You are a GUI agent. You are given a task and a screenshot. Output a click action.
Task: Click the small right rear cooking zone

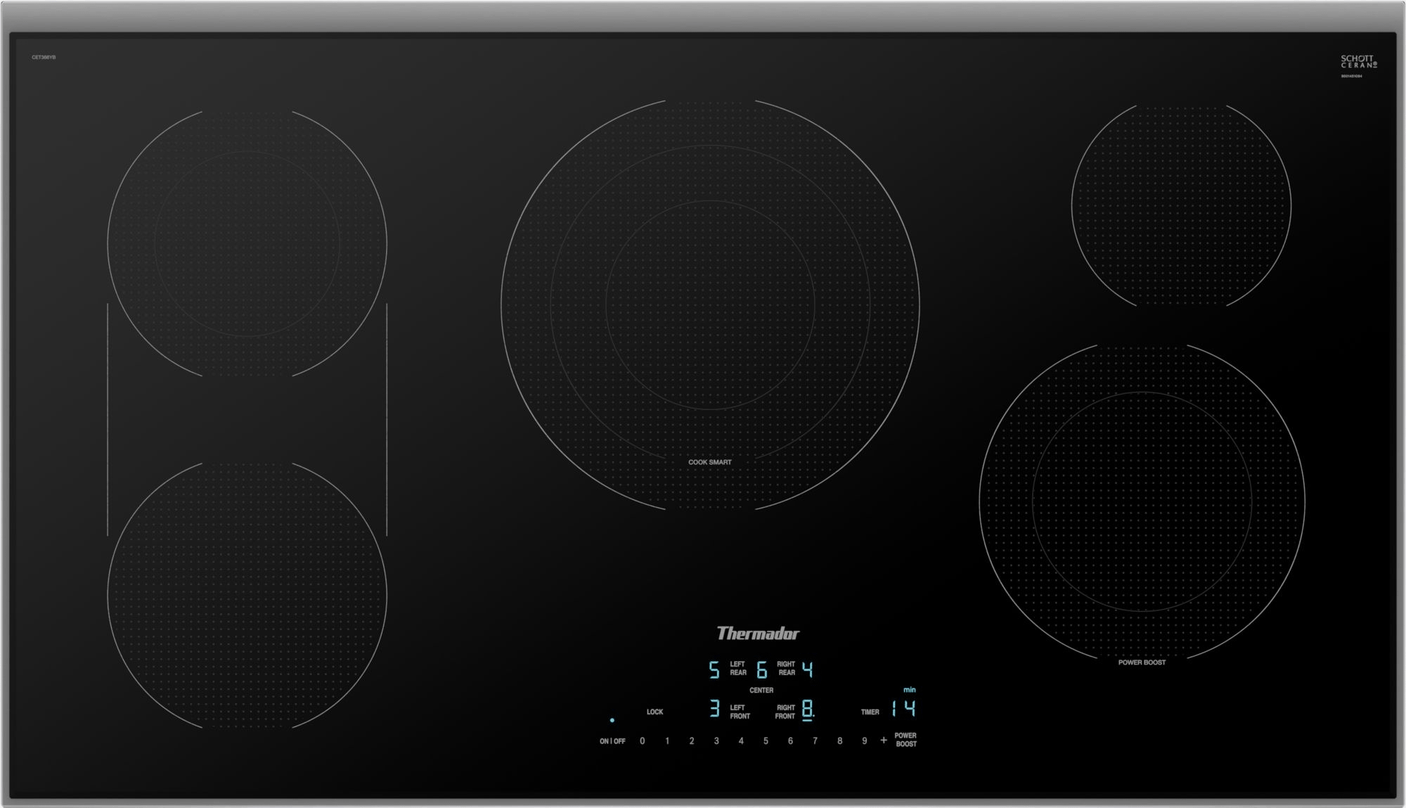click(x=1181, y=205)
